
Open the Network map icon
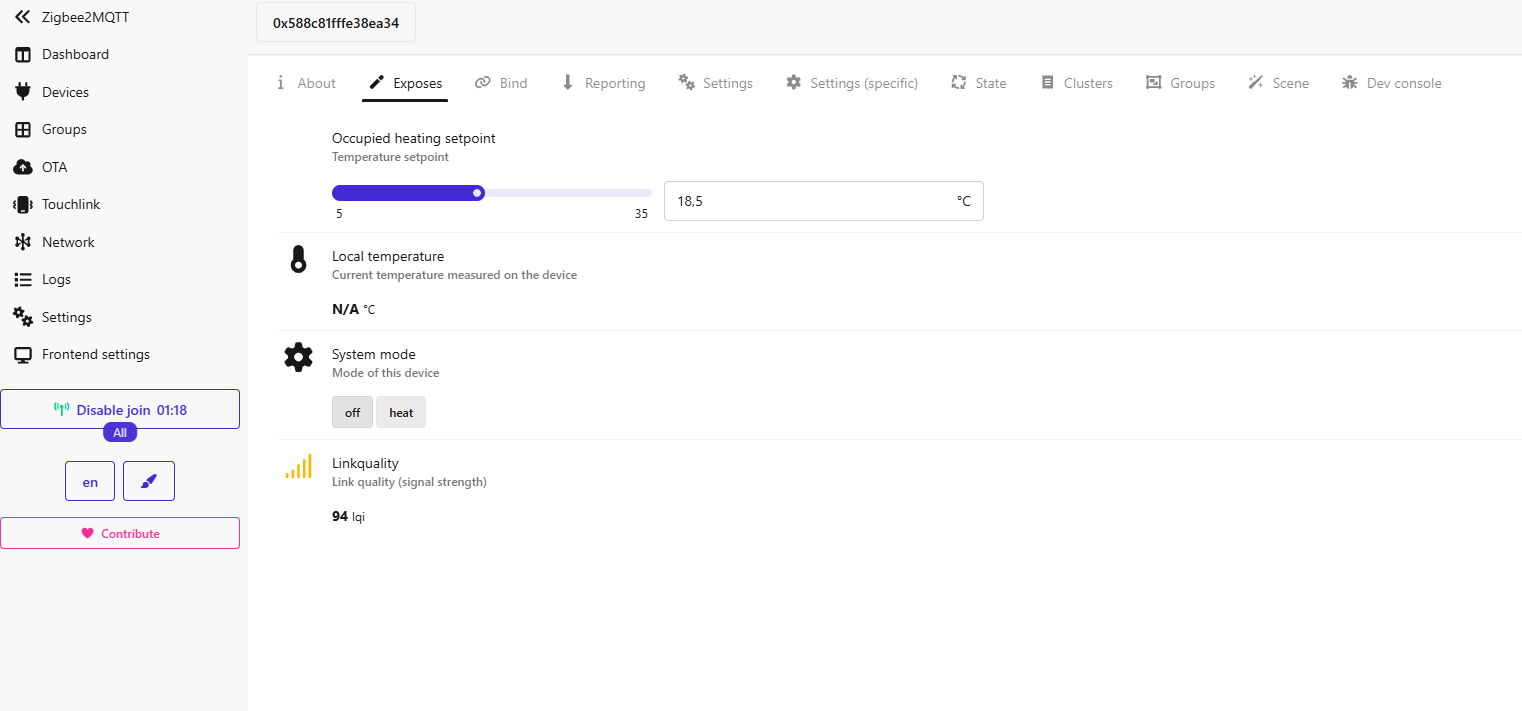pos(22,242)
